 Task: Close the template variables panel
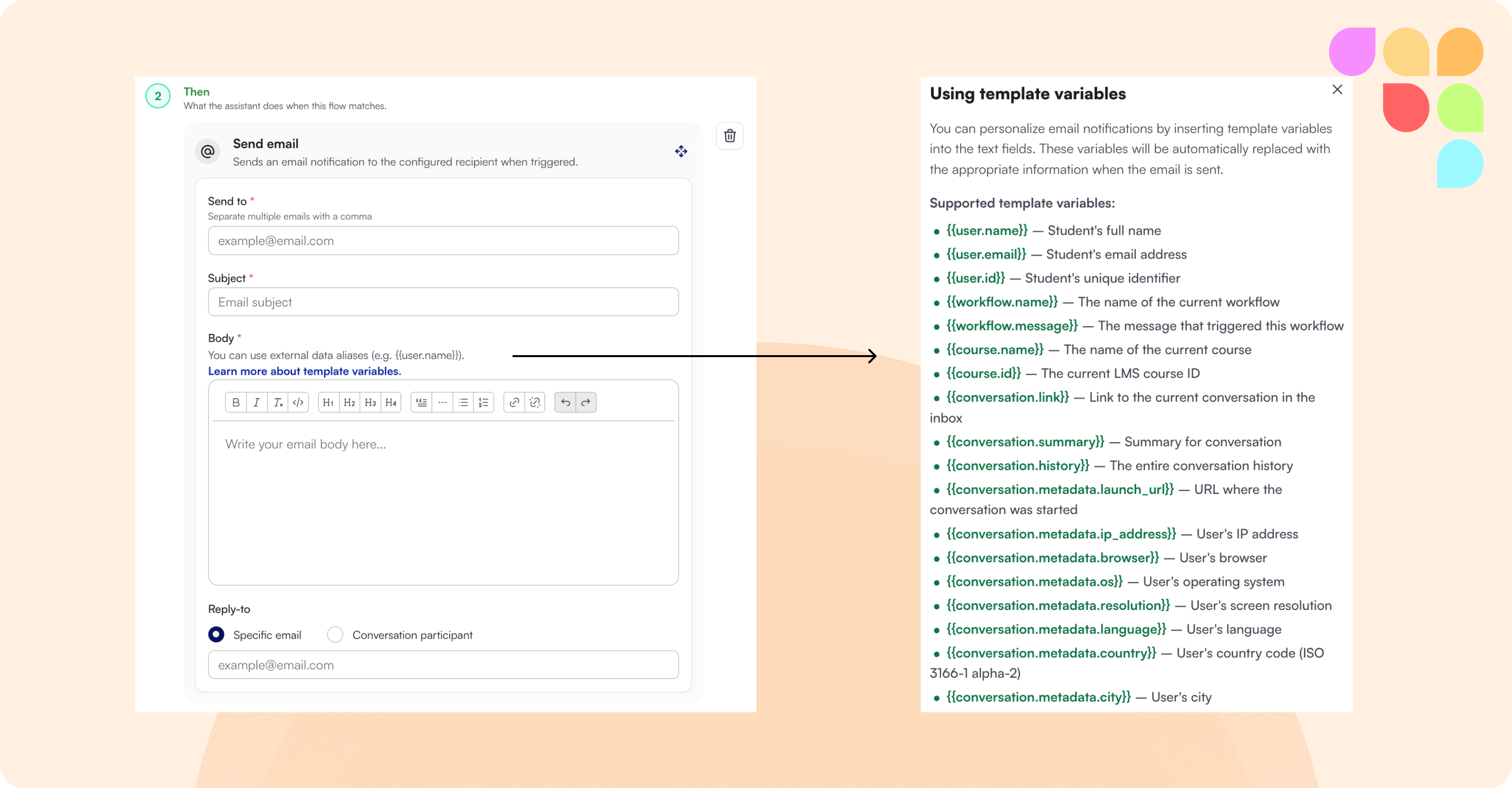1337,89
